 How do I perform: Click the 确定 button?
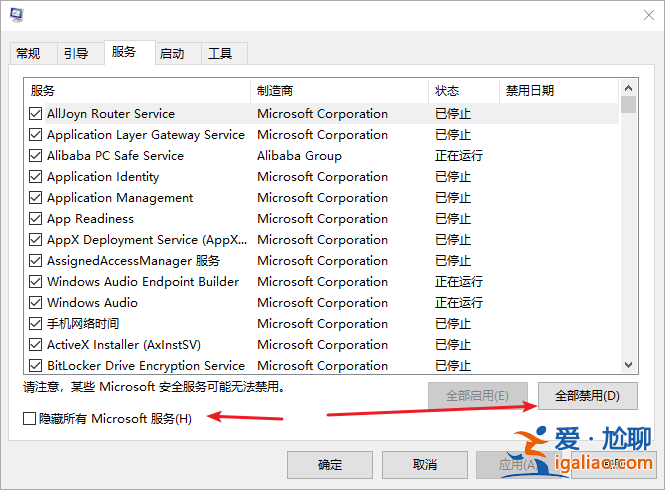tap(330, 465)
